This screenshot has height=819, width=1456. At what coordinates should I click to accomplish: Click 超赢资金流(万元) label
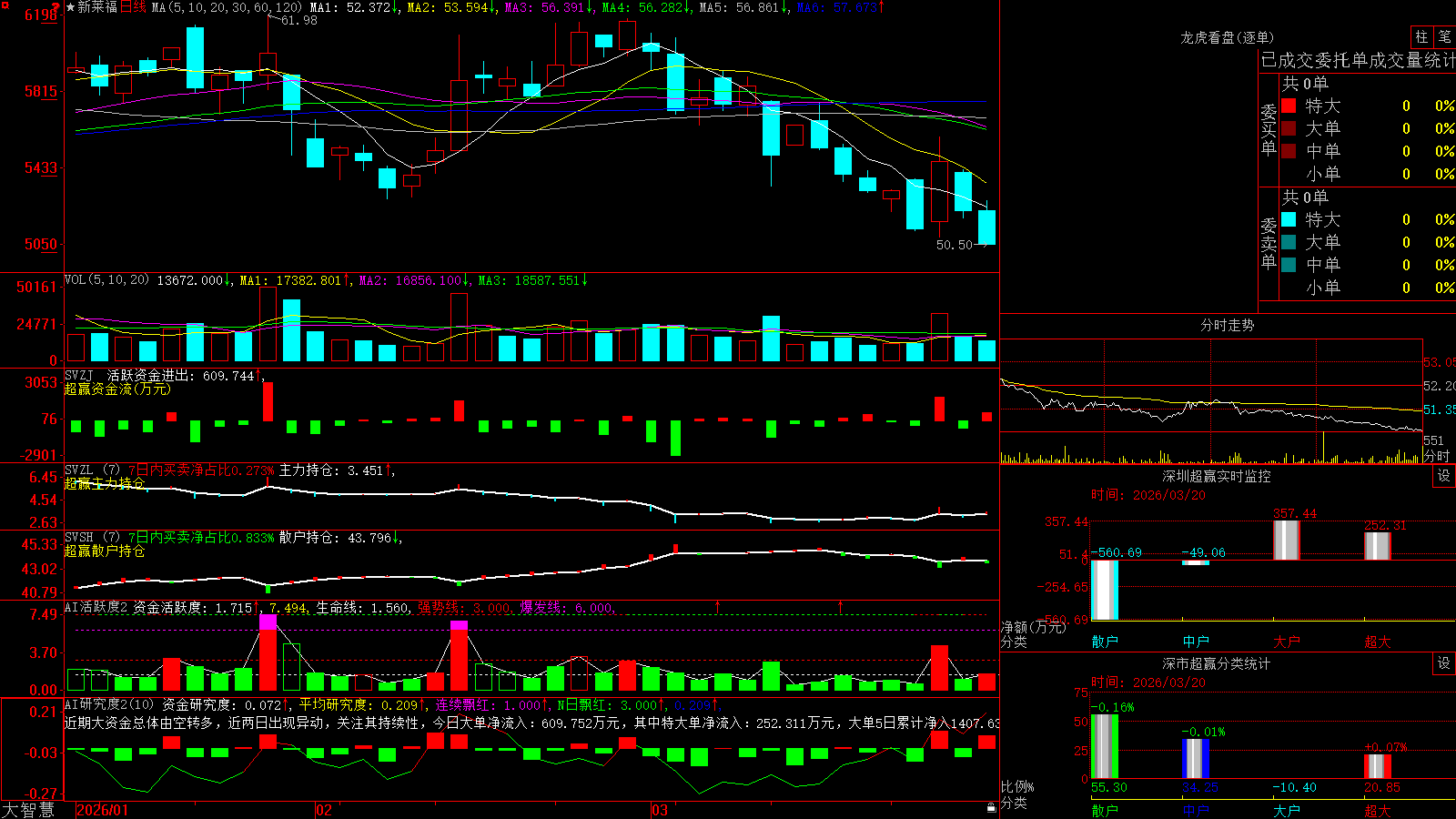tap(117, 389)
